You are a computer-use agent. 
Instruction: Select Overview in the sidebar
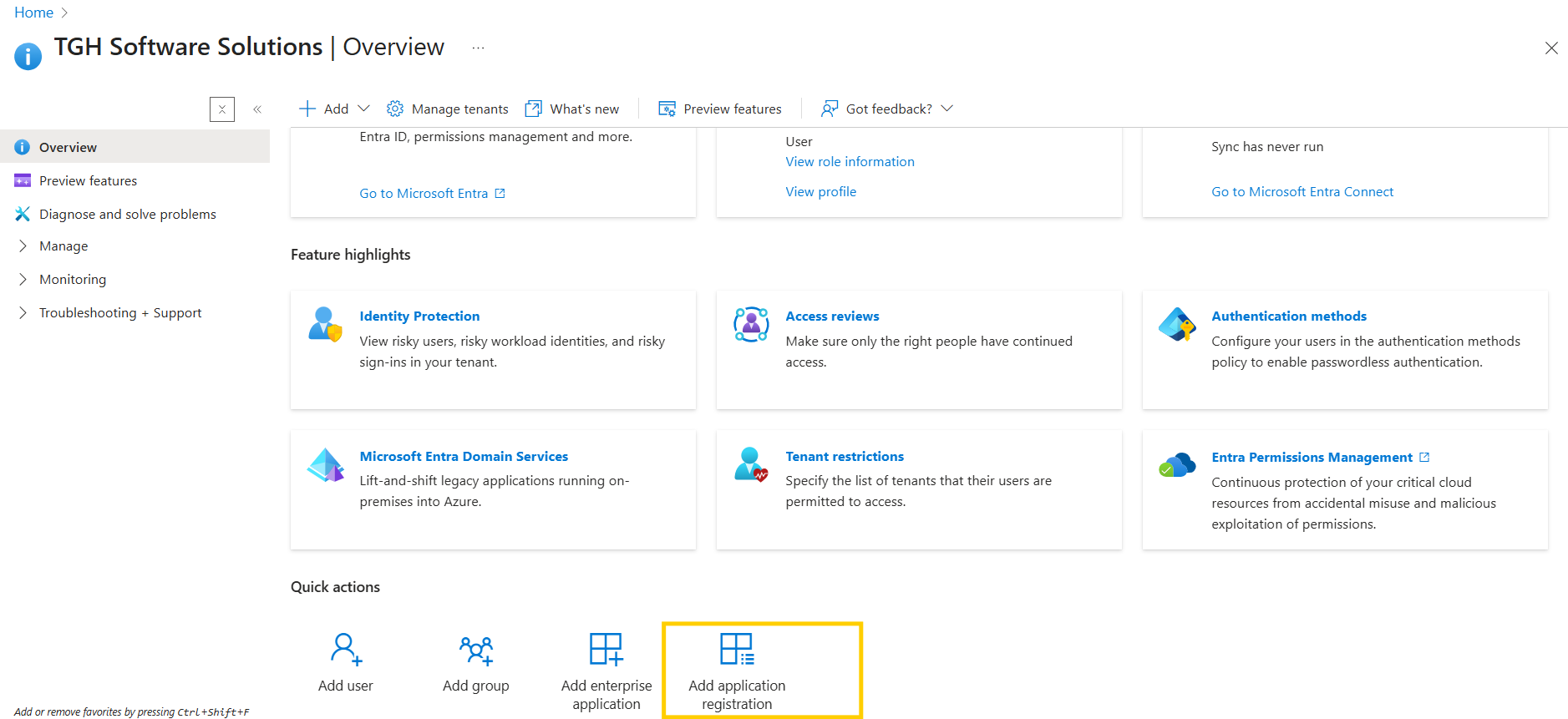135,147
